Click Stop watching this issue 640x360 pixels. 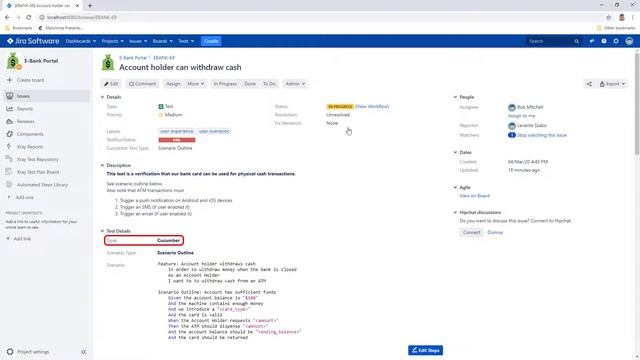pyautogui.click(x=542, y=135)
